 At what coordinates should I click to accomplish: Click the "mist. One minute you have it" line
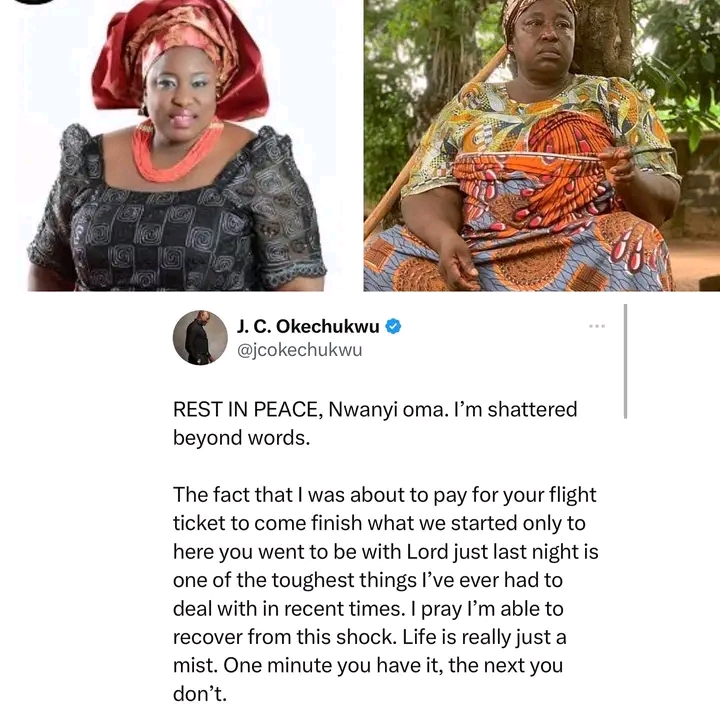point(368,666)
